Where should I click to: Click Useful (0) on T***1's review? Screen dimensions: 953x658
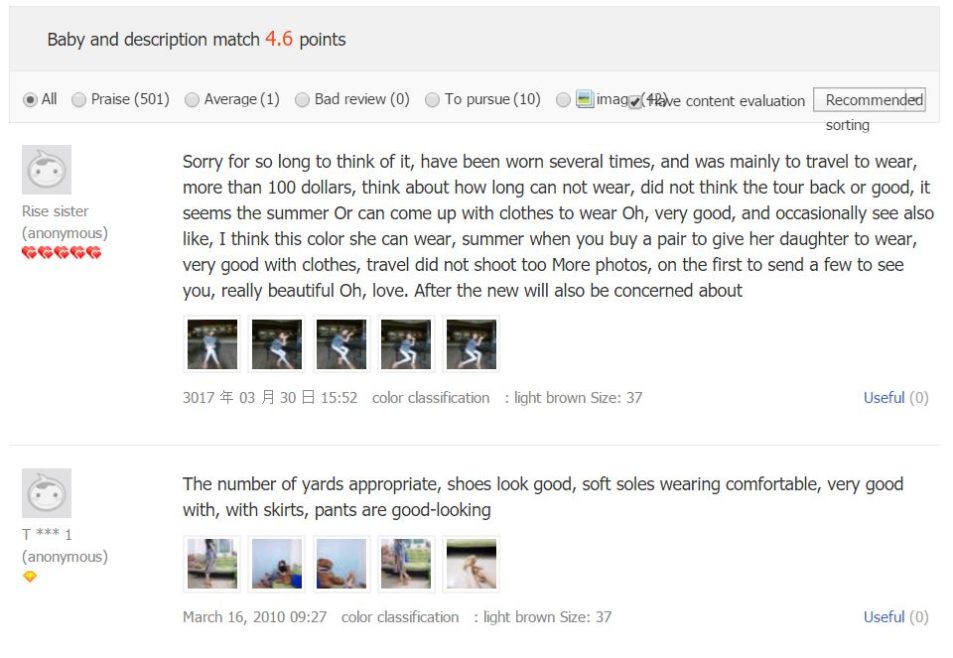[x=884, y=617]
